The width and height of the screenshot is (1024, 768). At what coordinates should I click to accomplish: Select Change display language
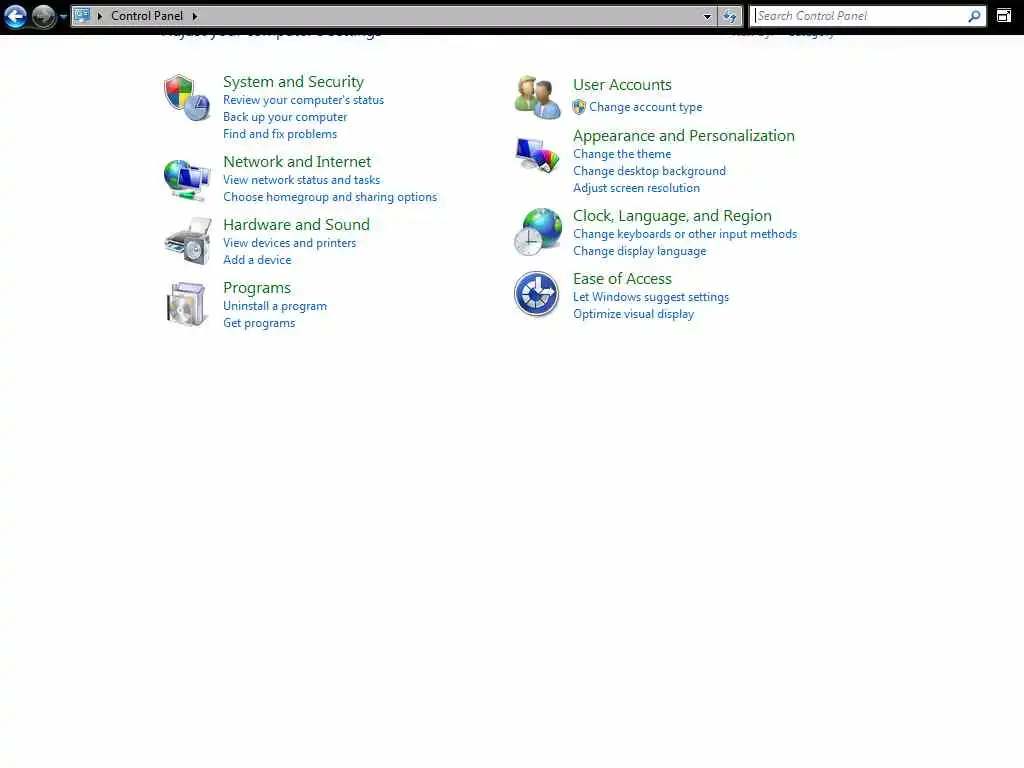[639, 251]
